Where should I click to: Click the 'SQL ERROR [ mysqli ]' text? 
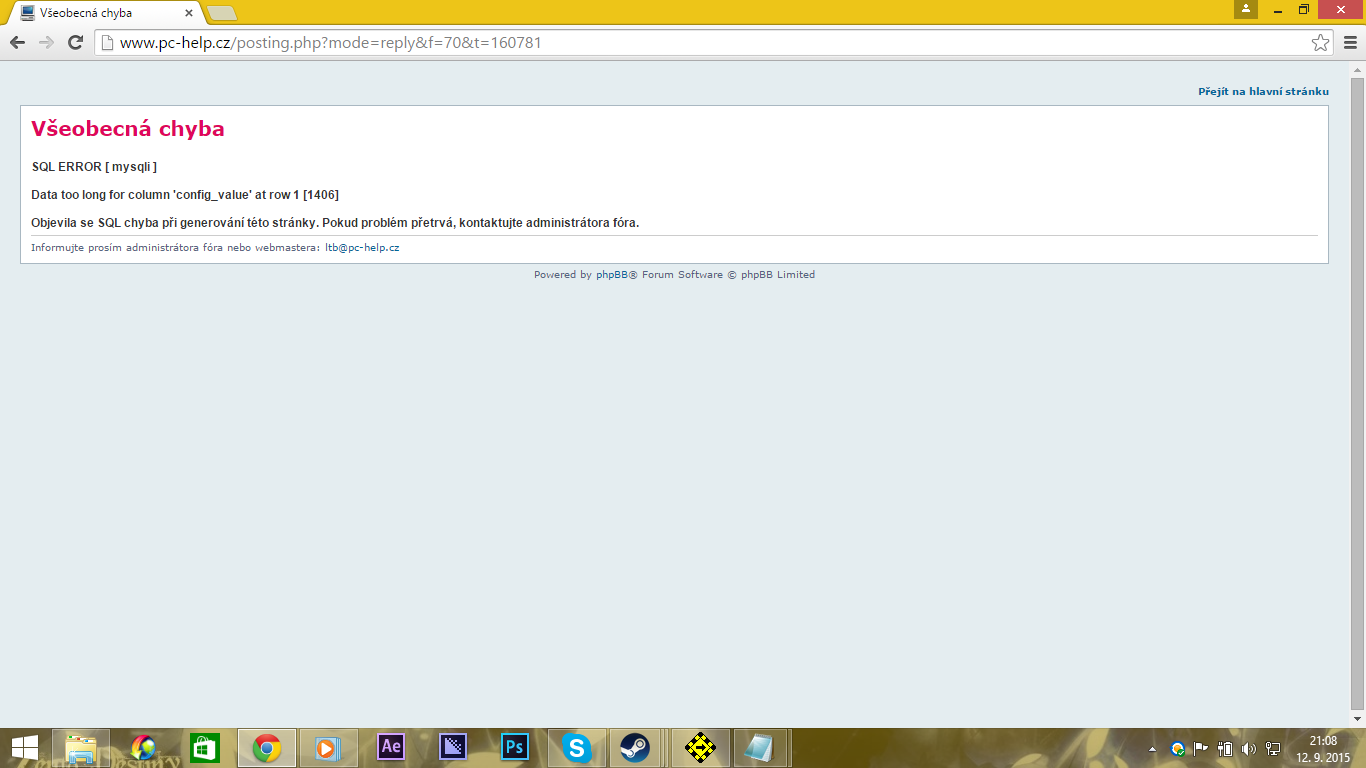click(94, 167)
